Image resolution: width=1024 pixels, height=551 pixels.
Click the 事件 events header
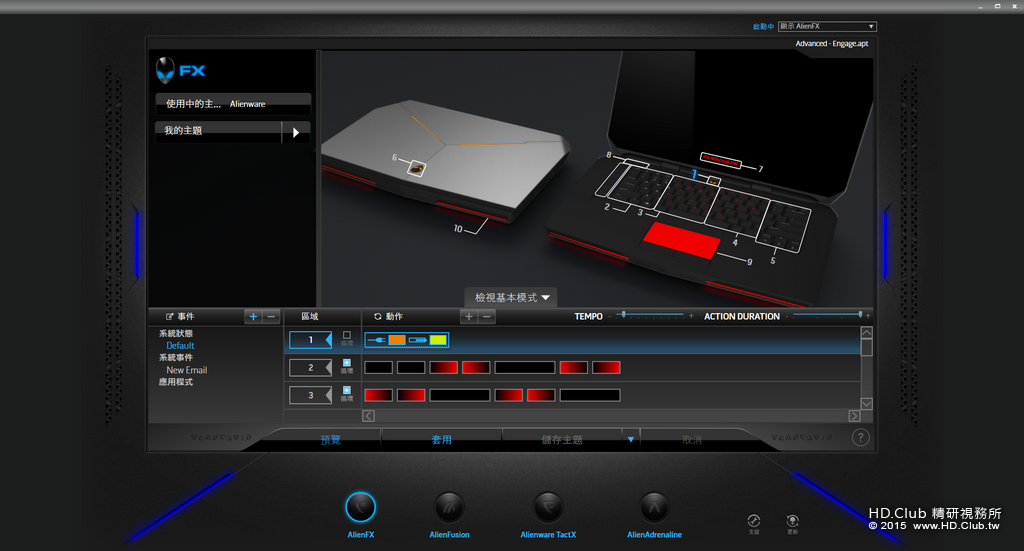[x=180, y=317]
